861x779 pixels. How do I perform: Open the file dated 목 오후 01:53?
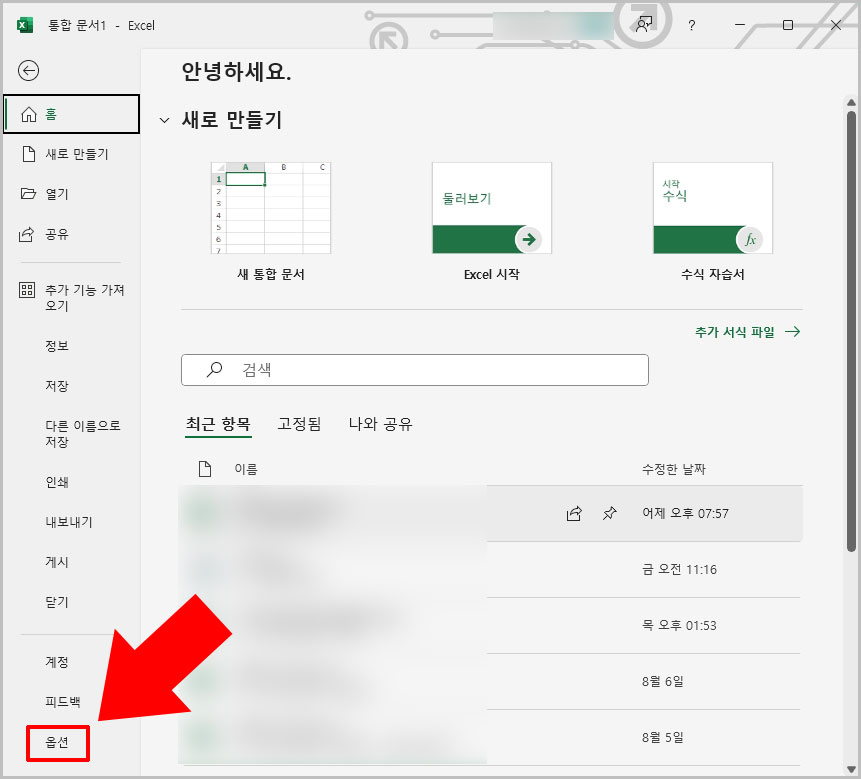tap(491, 626)
